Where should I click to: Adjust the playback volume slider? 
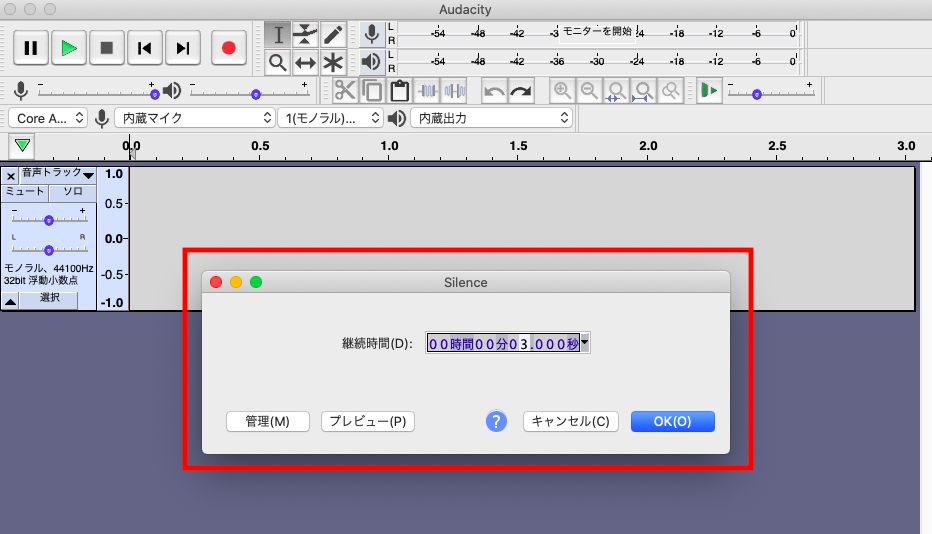point(249,93)
